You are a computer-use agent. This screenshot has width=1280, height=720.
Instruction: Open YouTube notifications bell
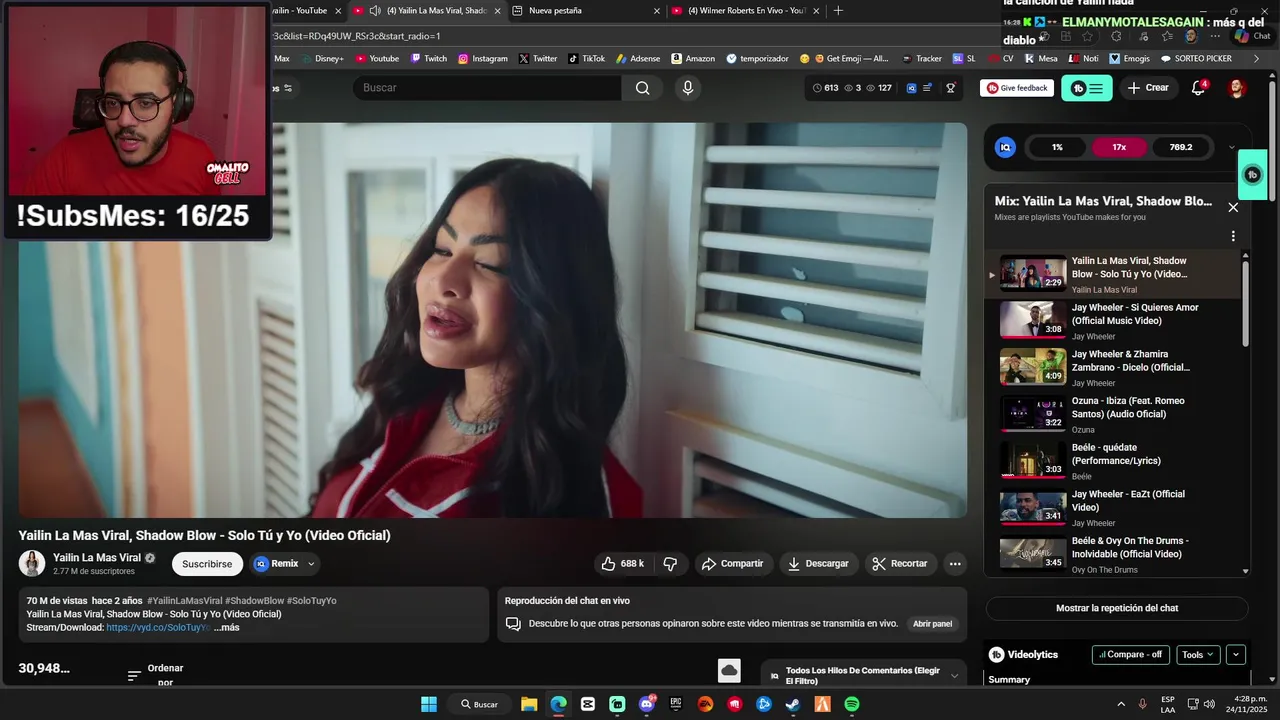click(x=1198, y=88)
